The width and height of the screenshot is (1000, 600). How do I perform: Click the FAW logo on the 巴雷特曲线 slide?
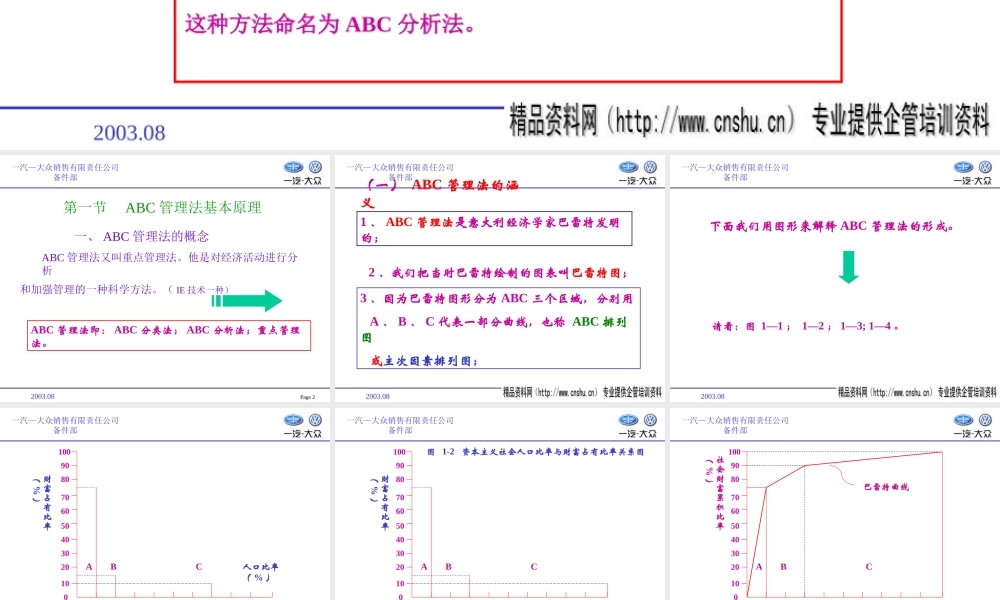[963, 420]
